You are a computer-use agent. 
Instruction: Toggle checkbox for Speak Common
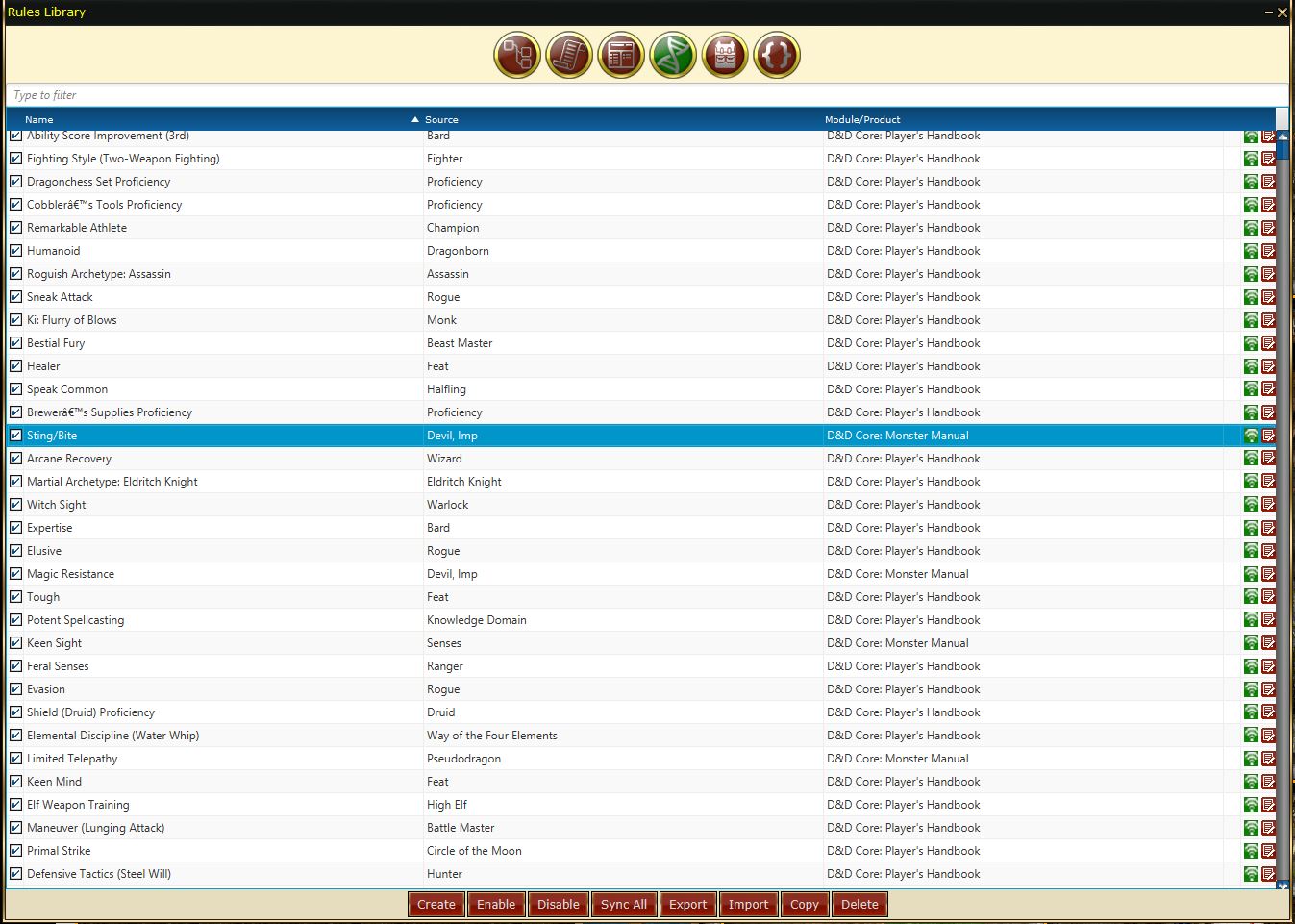pyautogui.click(x=15, y=388)
